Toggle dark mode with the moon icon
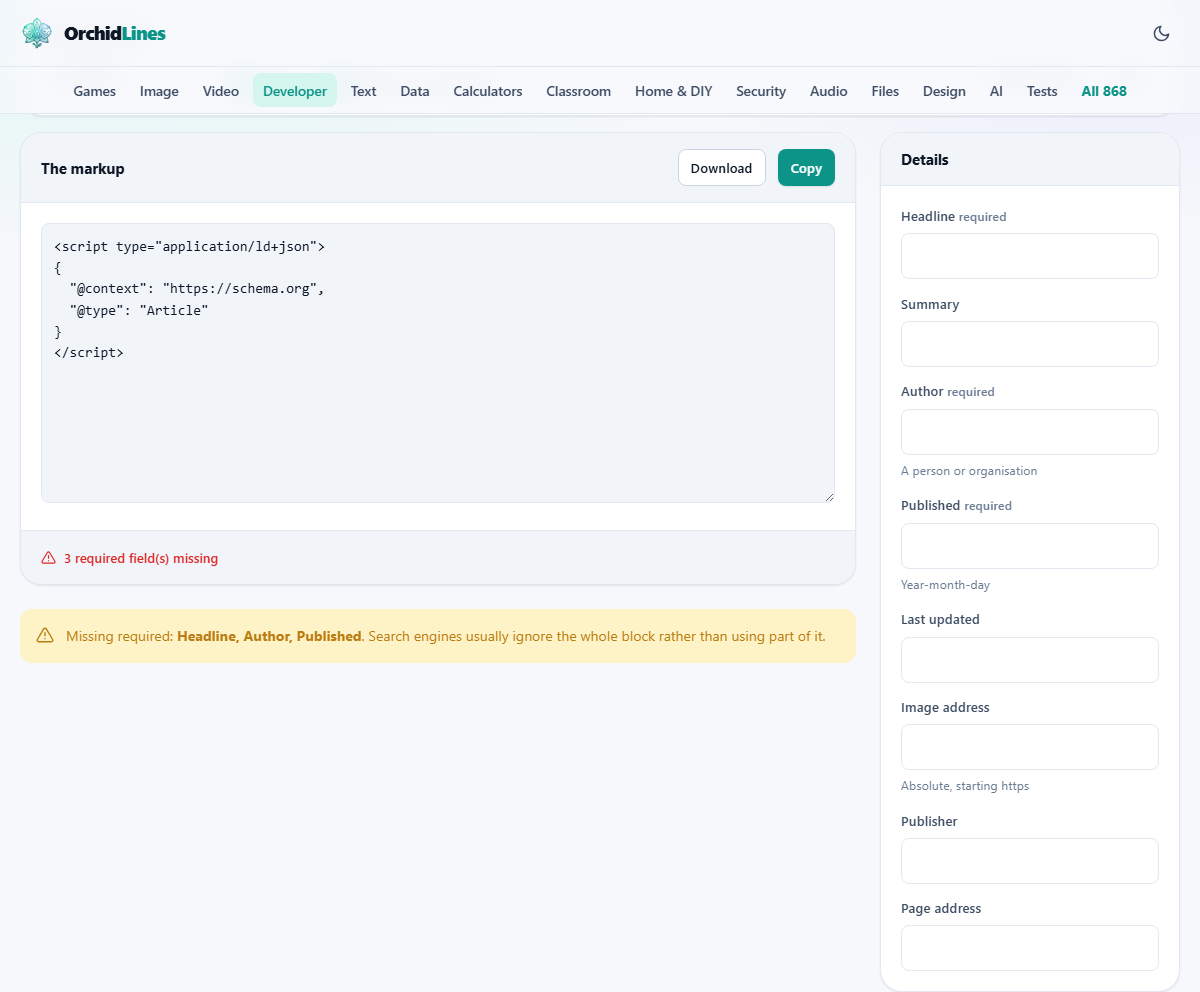This screenshot has height=992, width=1200. click(1161, 33)
